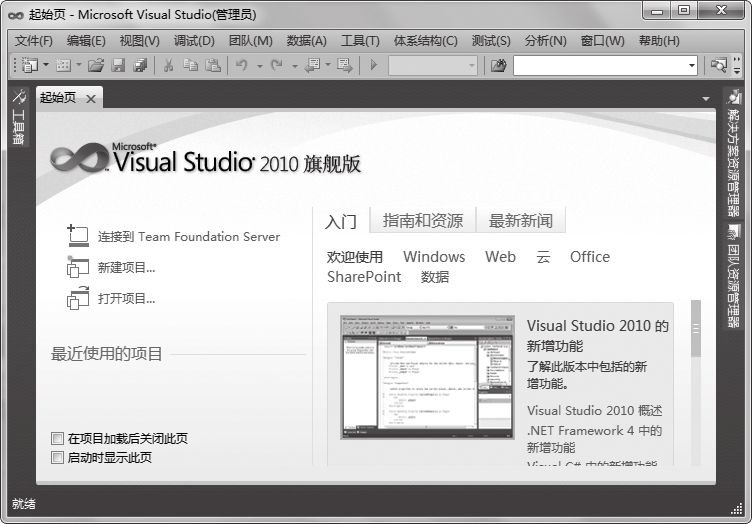The height and width of the screenshot is (524, 752).
Task: Click the Copy toolbar icon
Action: 190,65
